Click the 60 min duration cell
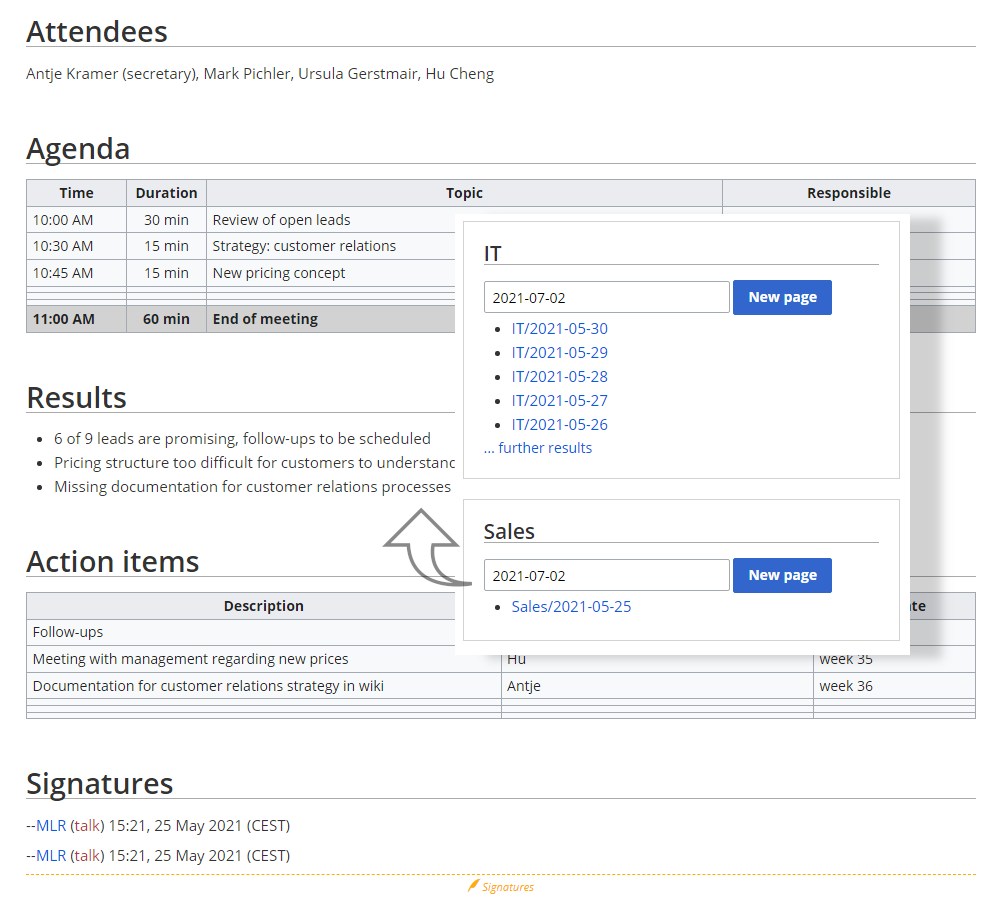 [x=166, y=319]
